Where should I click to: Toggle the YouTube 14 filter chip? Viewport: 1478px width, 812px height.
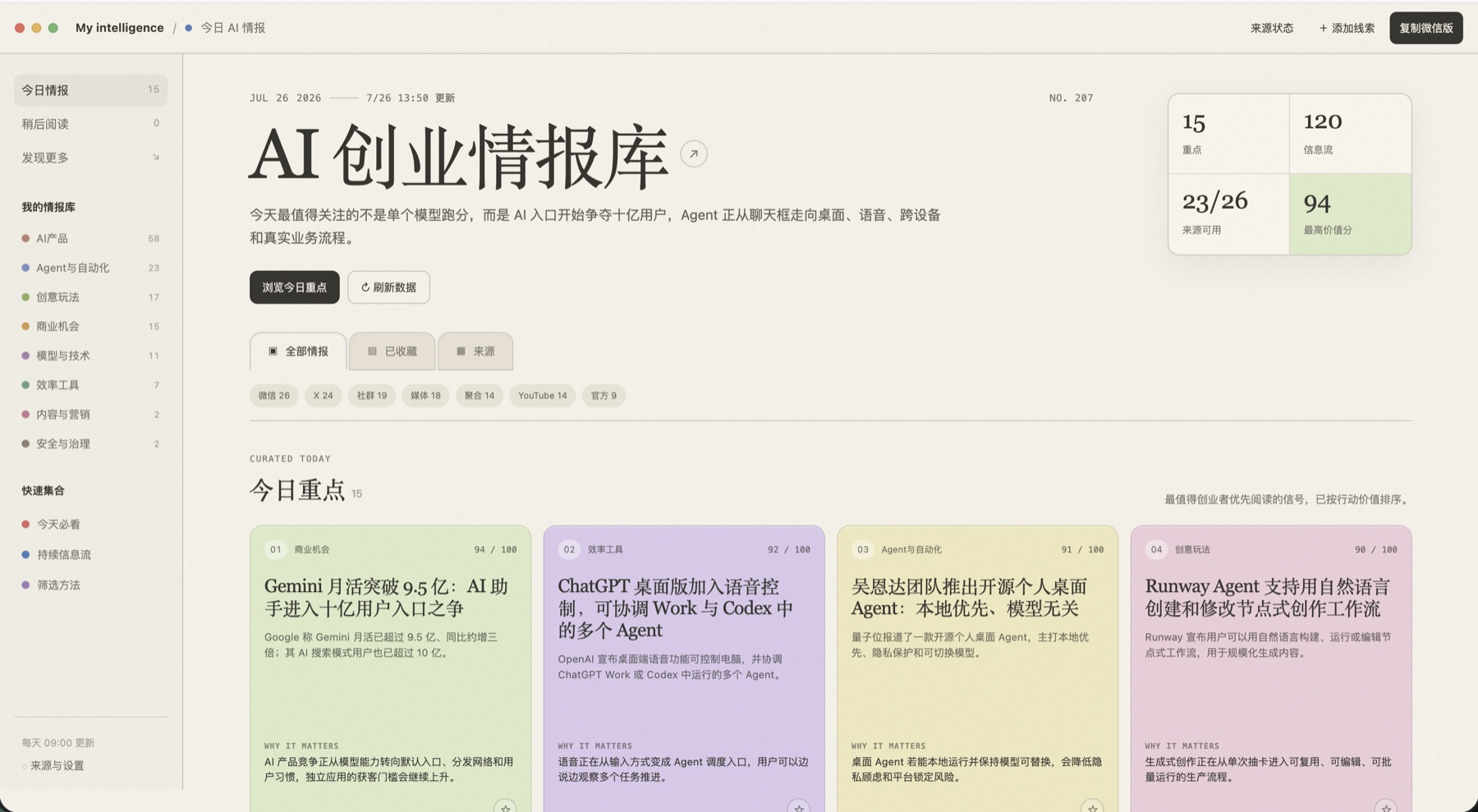pyautogui.click(x=542, y=396)
